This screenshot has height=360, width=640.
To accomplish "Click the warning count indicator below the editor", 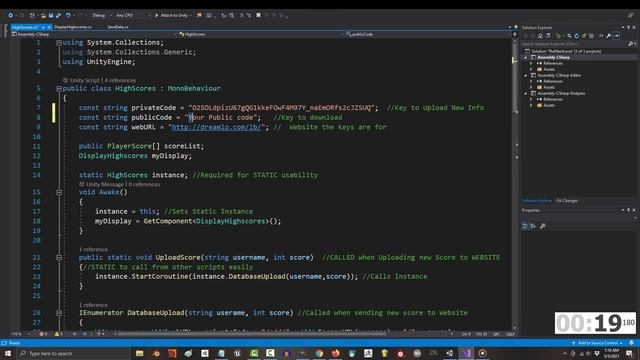I will tap(58, 334).
